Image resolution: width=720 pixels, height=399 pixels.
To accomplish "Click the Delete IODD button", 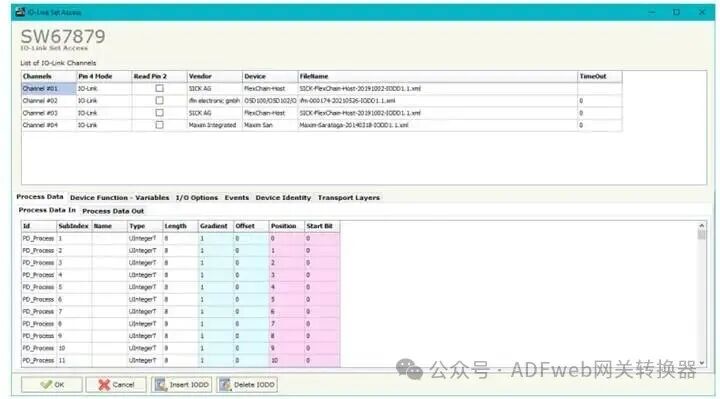I will point(247,385).
